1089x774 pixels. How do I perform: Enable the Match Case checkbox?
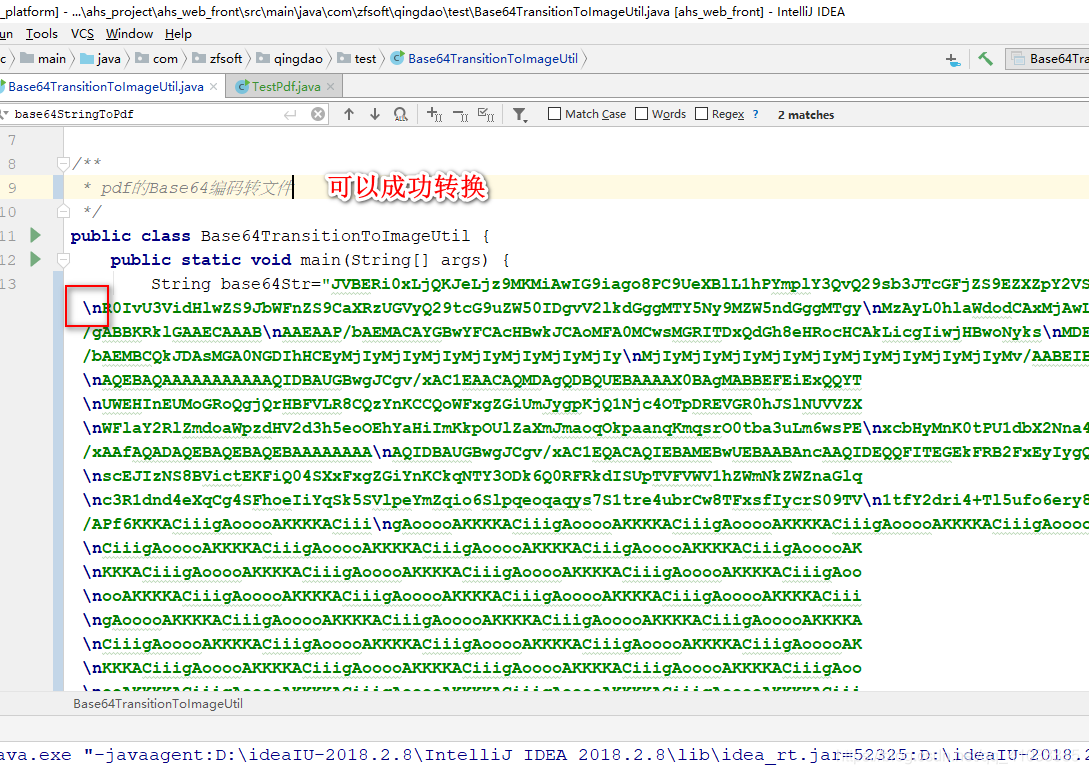click(x=554, y=114)
